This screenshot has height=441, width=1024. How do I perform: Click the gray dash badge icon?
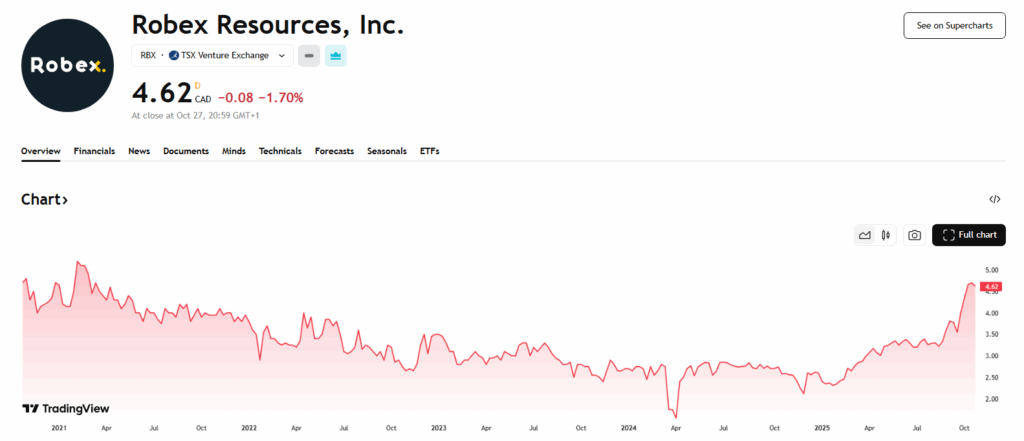click(x=310, y=55)
